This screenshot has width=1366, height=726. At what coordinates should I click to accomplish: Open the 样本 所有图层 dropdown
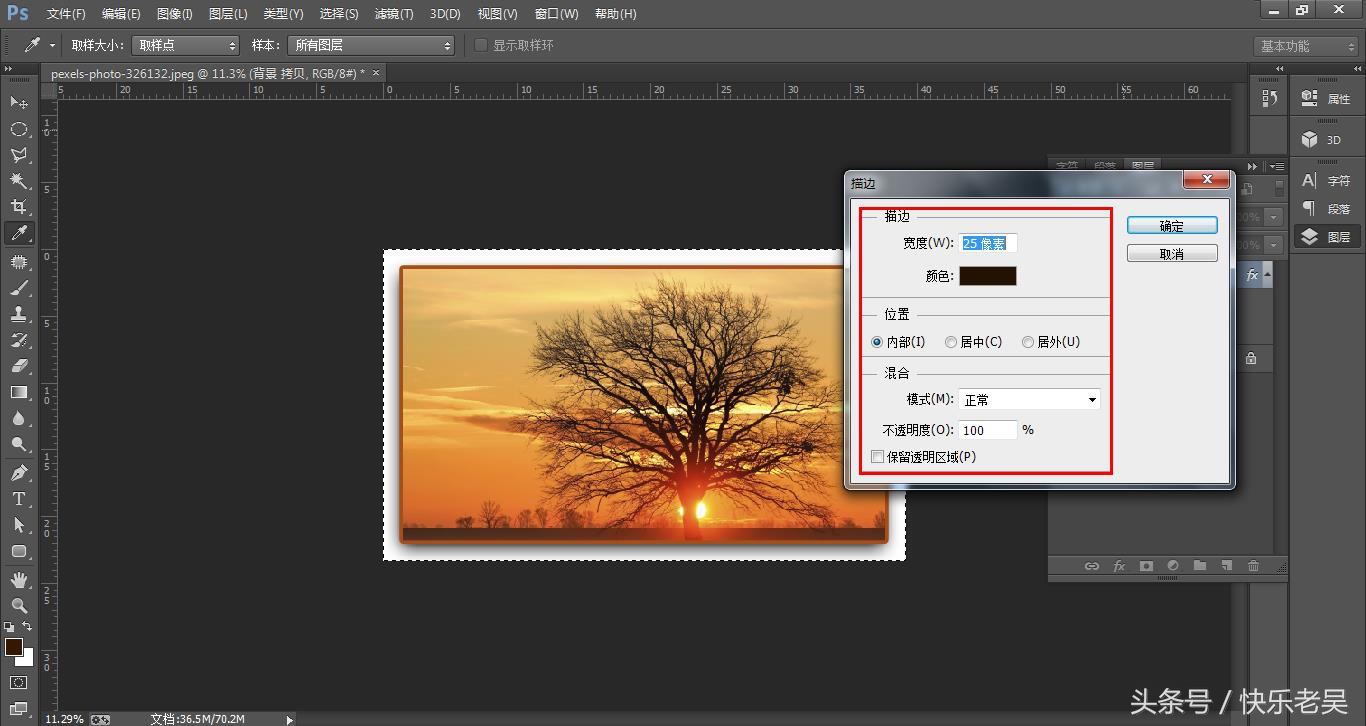[x=370, y=45]
